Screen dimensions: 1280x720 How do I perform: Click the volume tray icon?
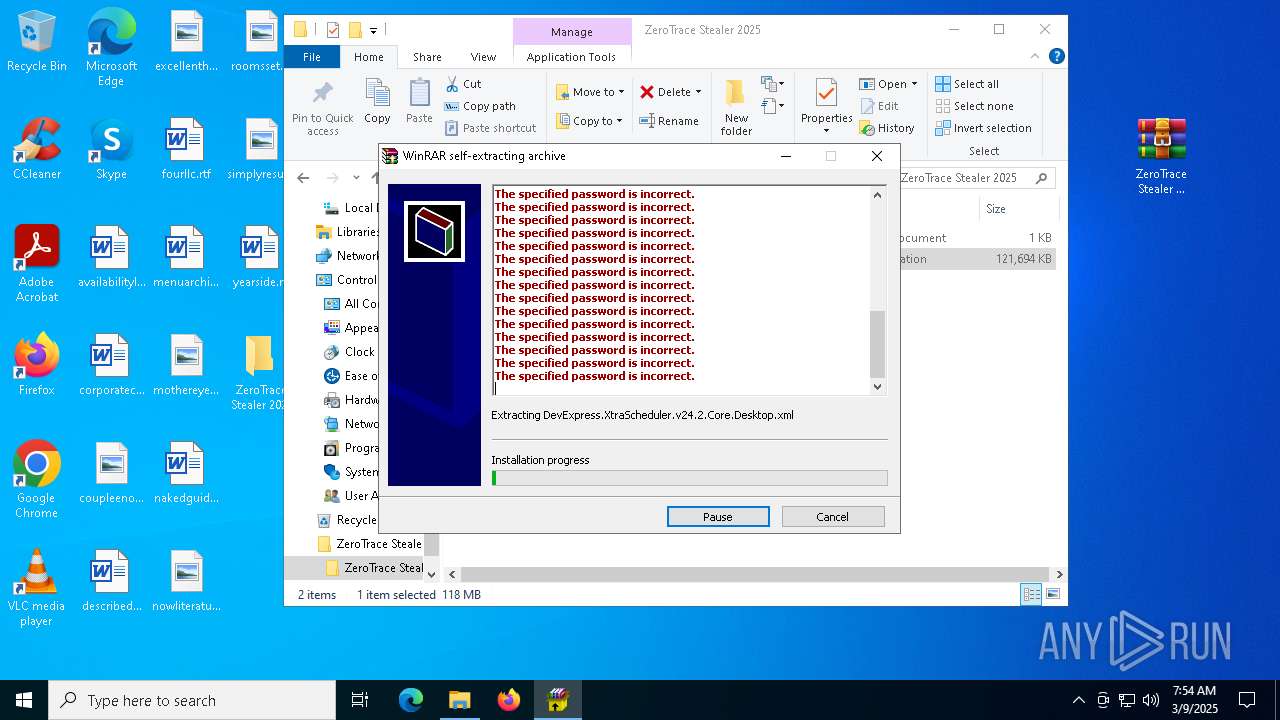coord(1151,700)
